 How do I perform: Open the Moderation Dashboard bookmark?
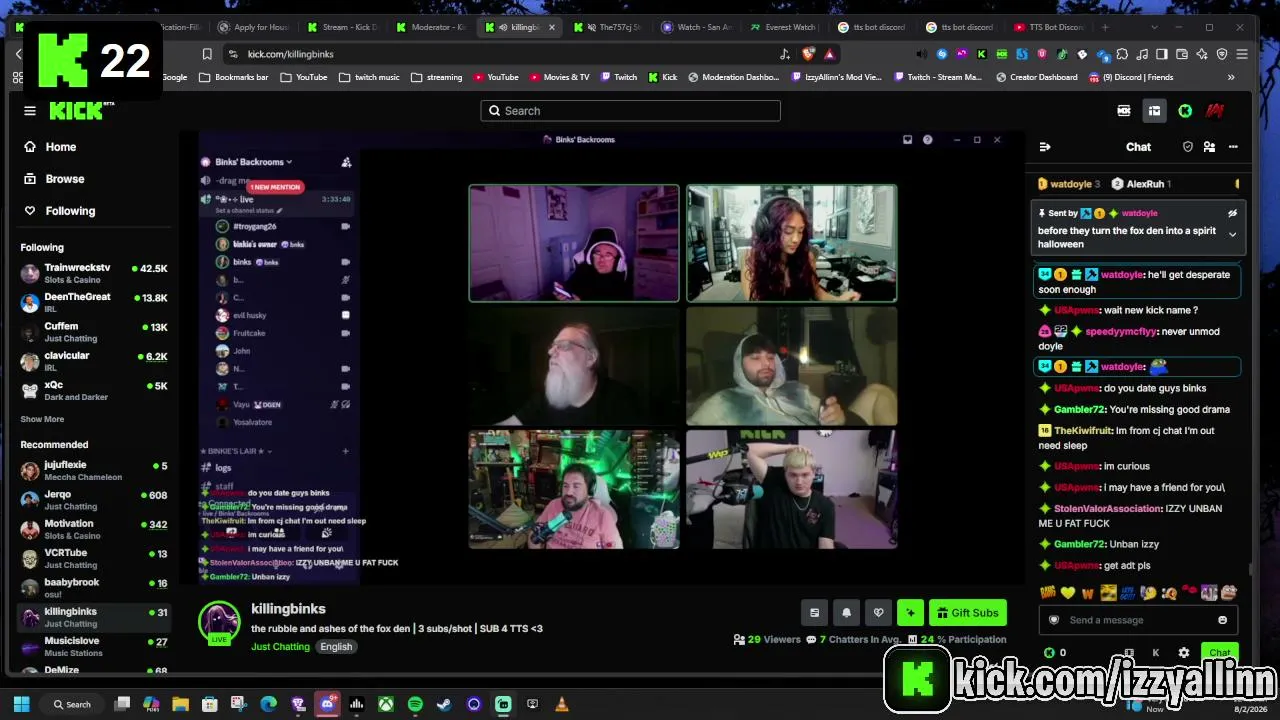tap(732, 77)
